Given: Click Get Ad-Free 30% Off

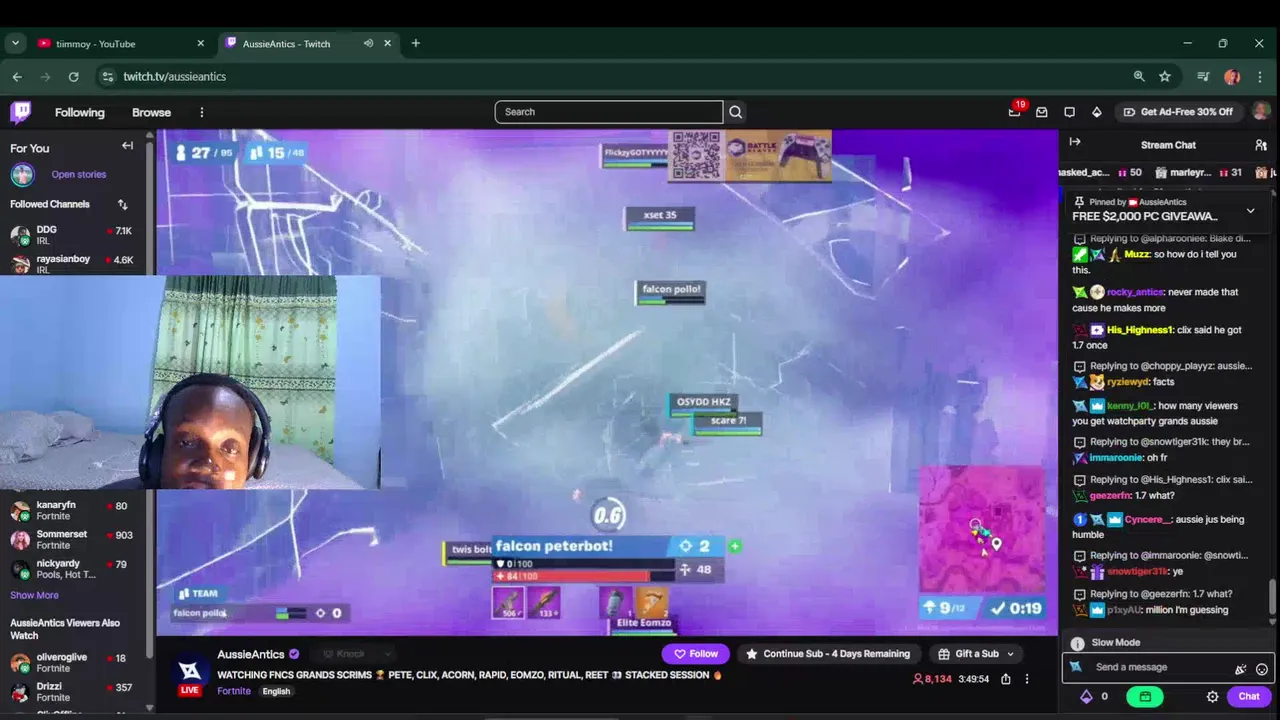Looking at the screenshot, I should [1178, 112].
